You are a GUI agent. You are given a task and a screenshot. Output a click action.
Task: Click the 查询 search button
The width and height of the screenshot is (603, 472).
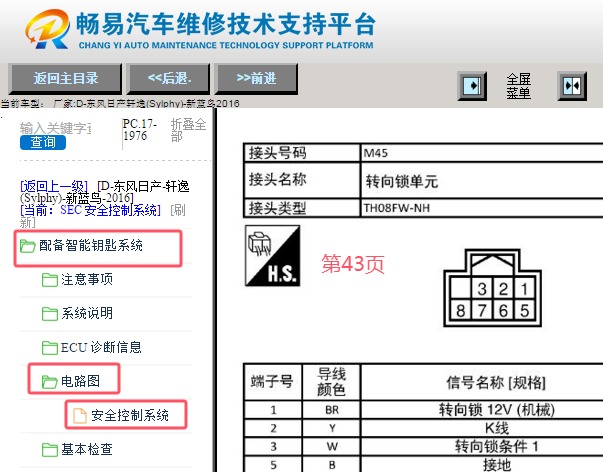coord(43,142)
